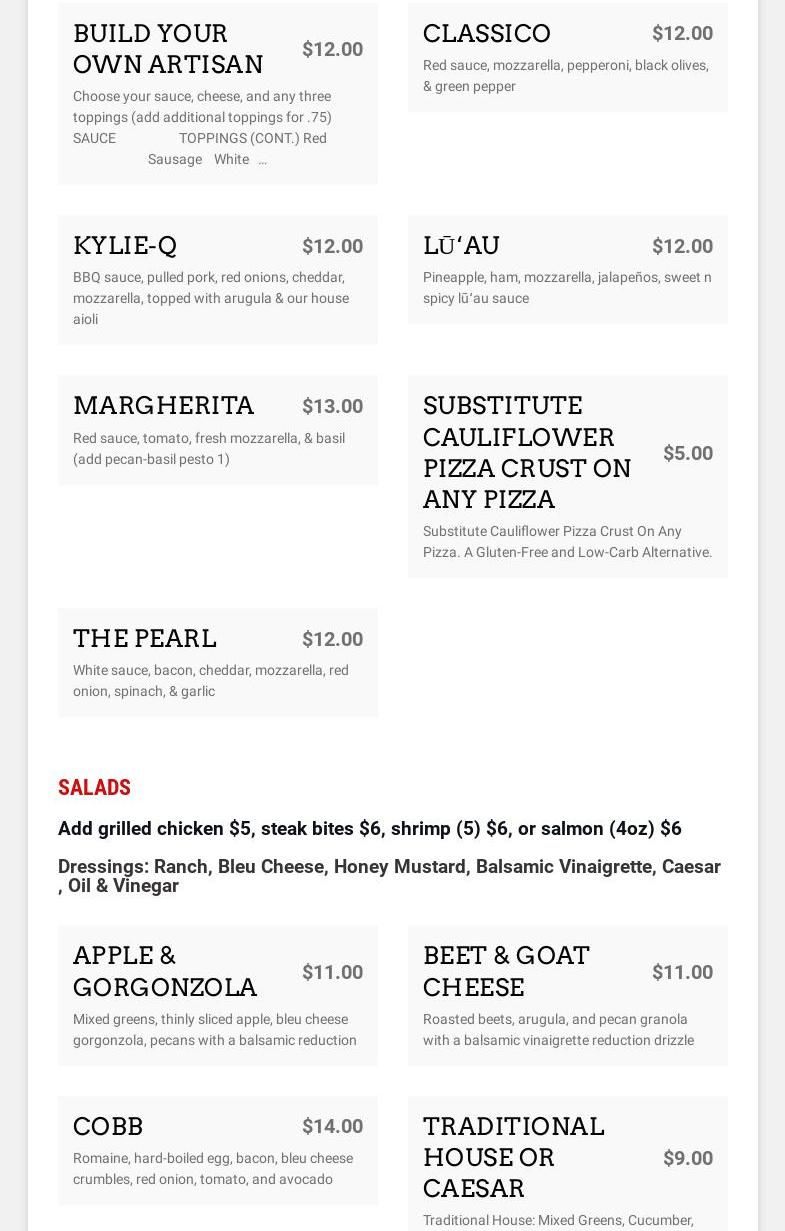Click the $13.00 Margherita price
The height and width of the screenshot is (1231, 785).
(x=332, y=406)
